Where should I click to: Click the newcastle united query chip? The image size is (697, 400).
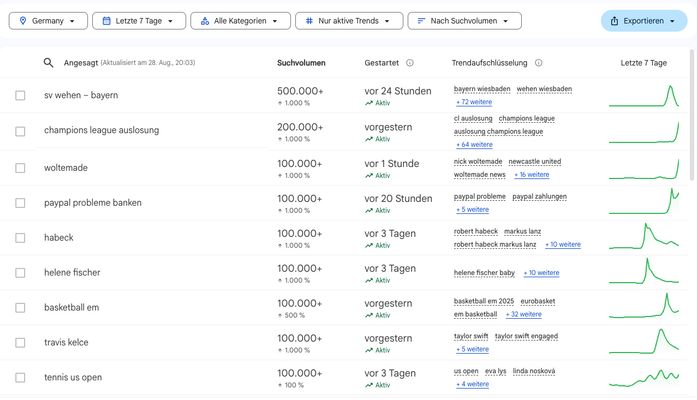[535, 162]
